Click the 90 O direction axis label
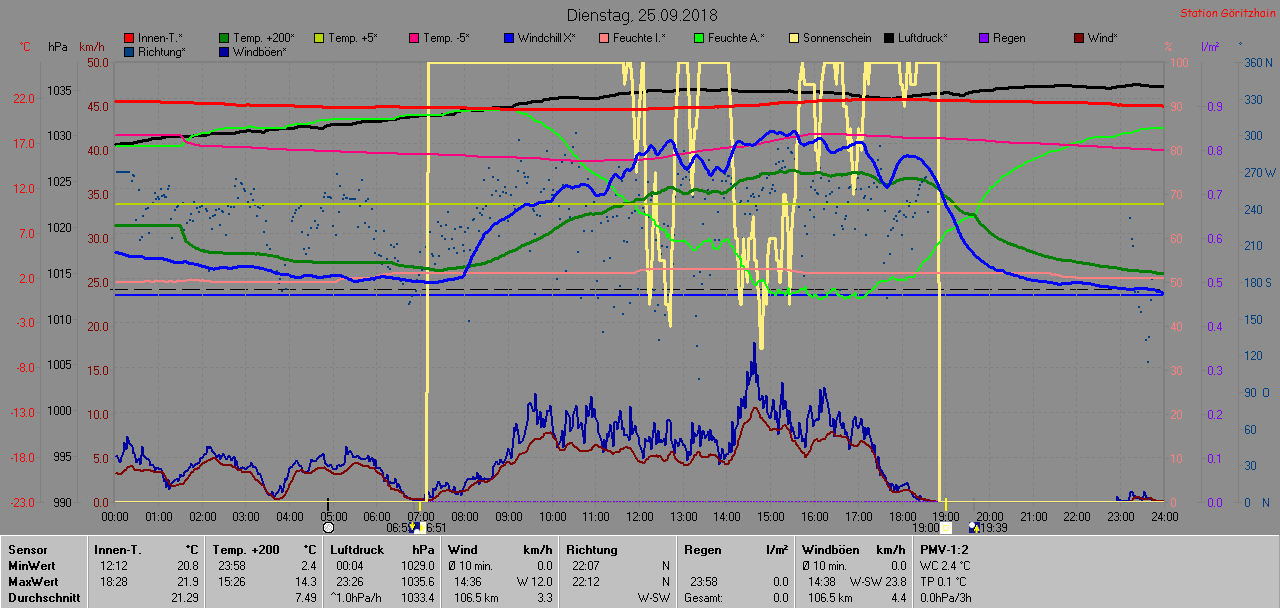The width and height of the screenshot is (1280, 608). 1256,393
